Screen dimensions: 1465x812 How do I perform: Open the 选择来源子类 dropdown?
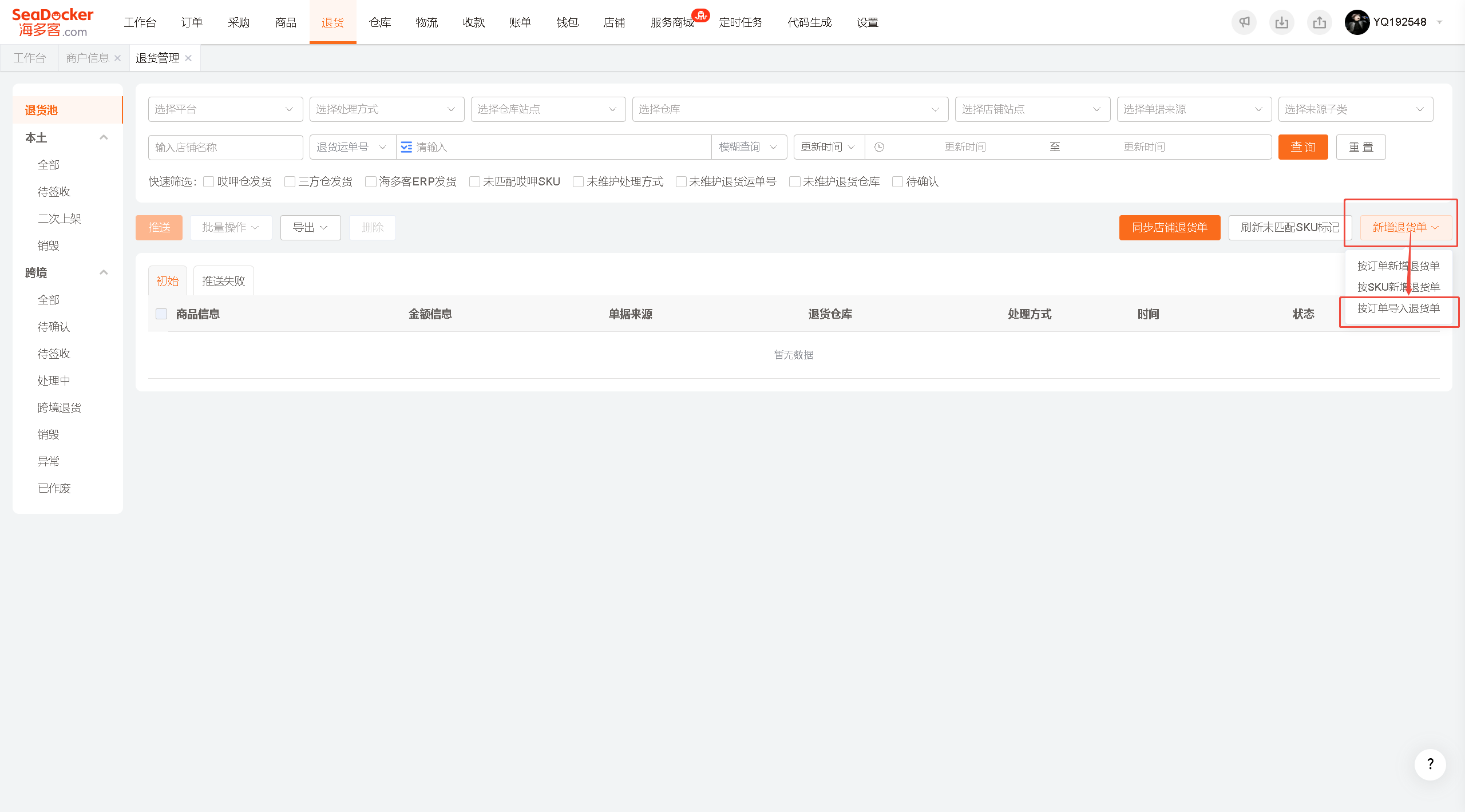click(x=1356, y=109)
